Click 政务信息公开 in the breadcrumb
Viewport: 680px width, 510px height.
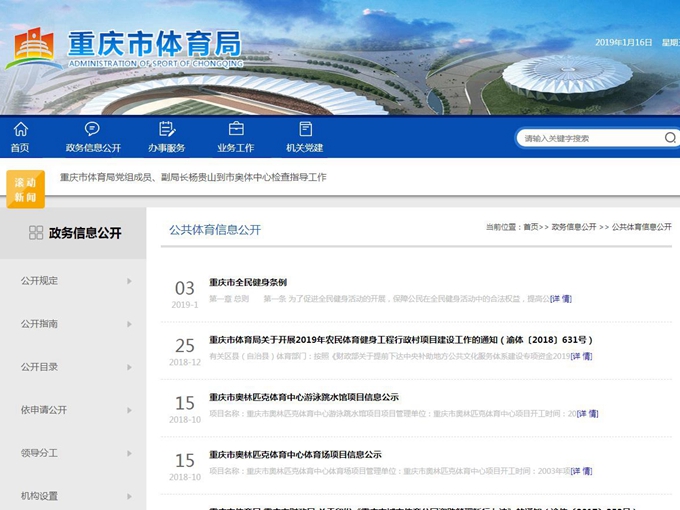(x=574, y=227)
